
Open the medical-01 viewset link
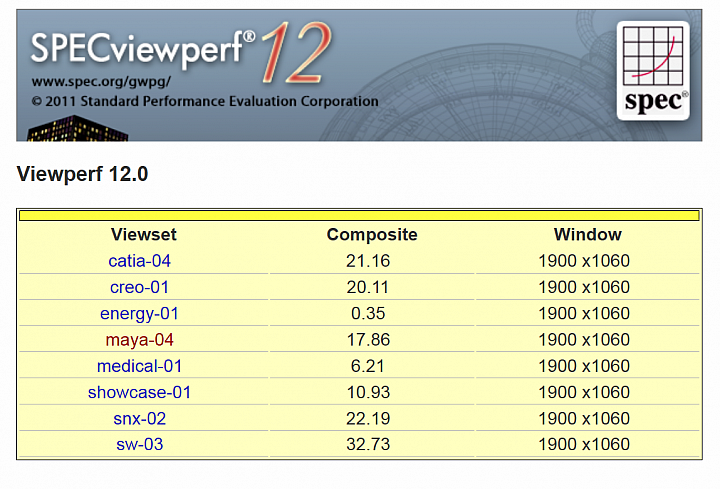(139, 366)
